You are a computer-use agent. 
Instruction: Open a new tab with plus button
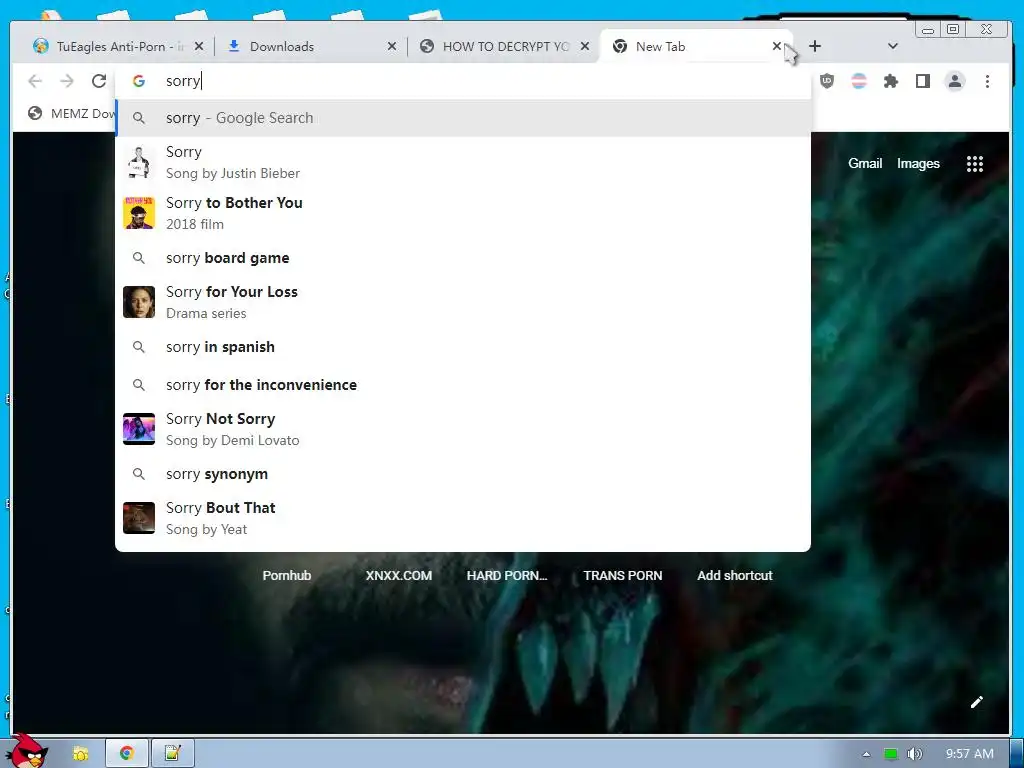[814, 46]
